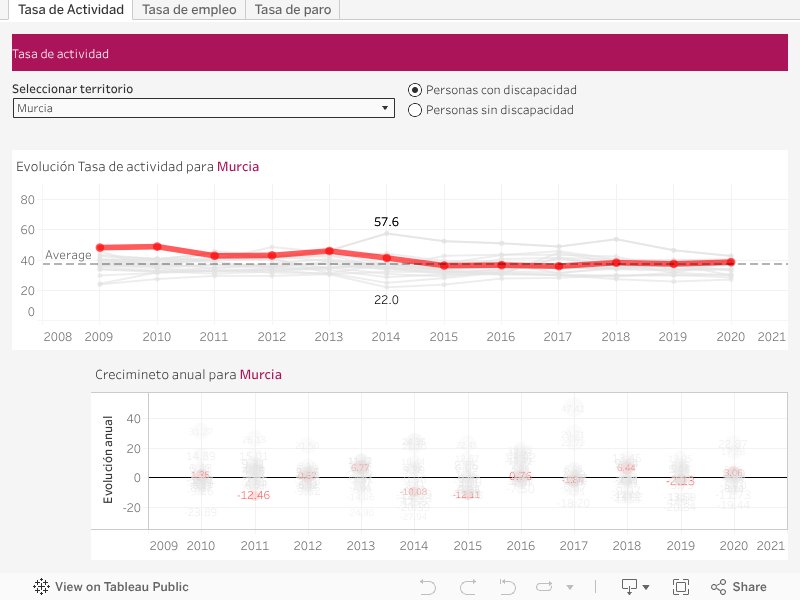Open the Download icon menu
The width and height of the screenshot is (800, 600).
pos(634,587)
